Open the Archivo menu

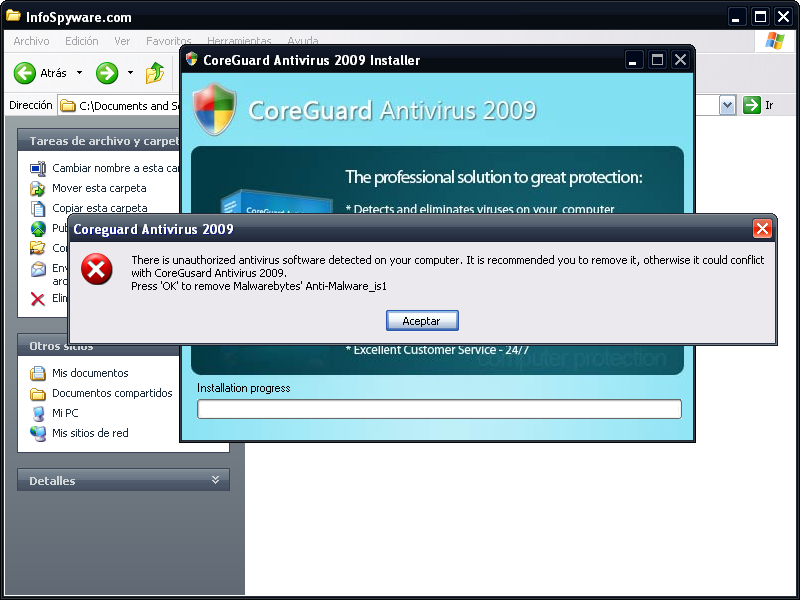32,41
